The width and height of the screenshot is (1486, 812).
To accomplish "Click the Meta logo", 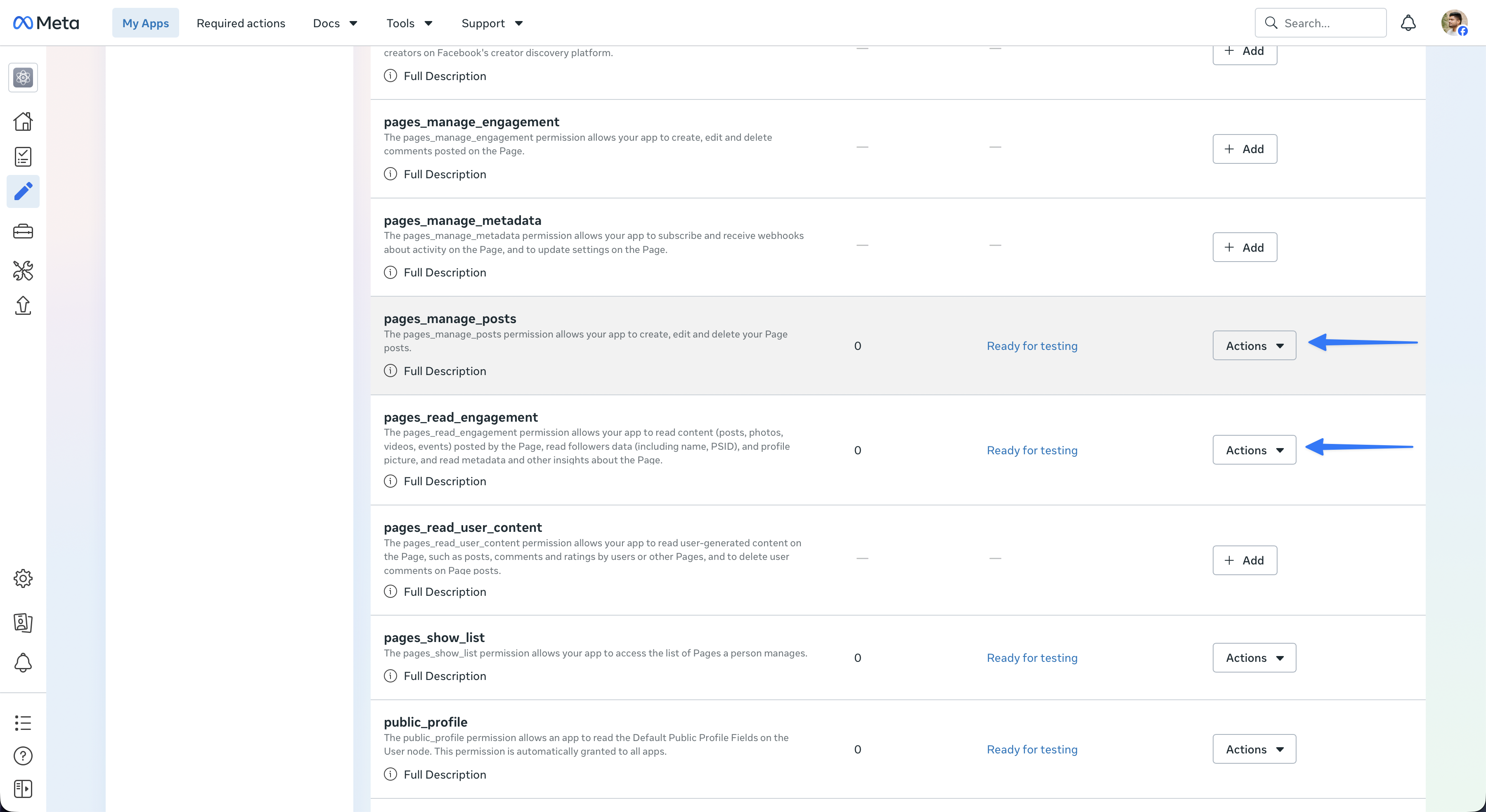I will pos(45,23).
